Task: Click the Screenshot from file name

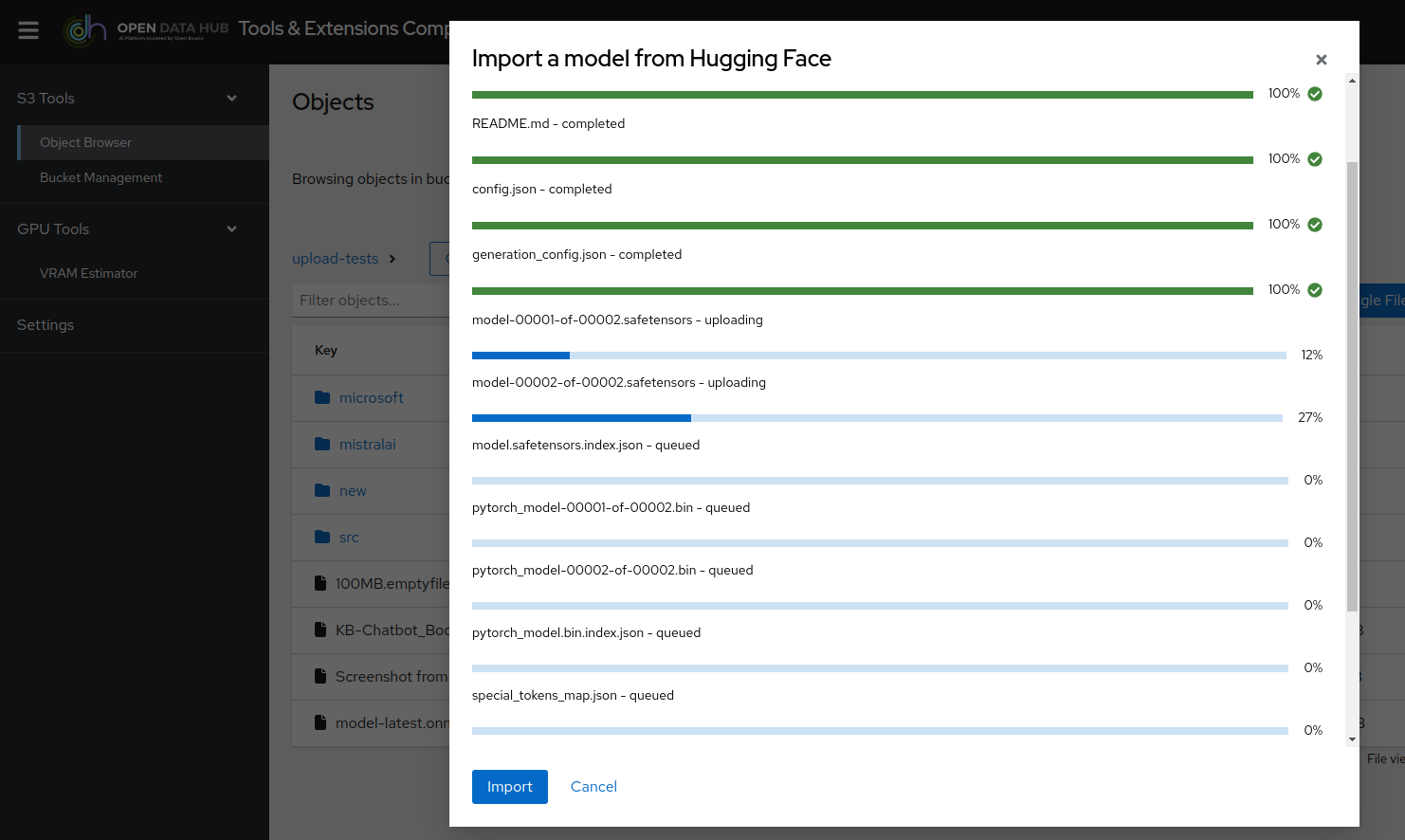Action: click(392, 676)
